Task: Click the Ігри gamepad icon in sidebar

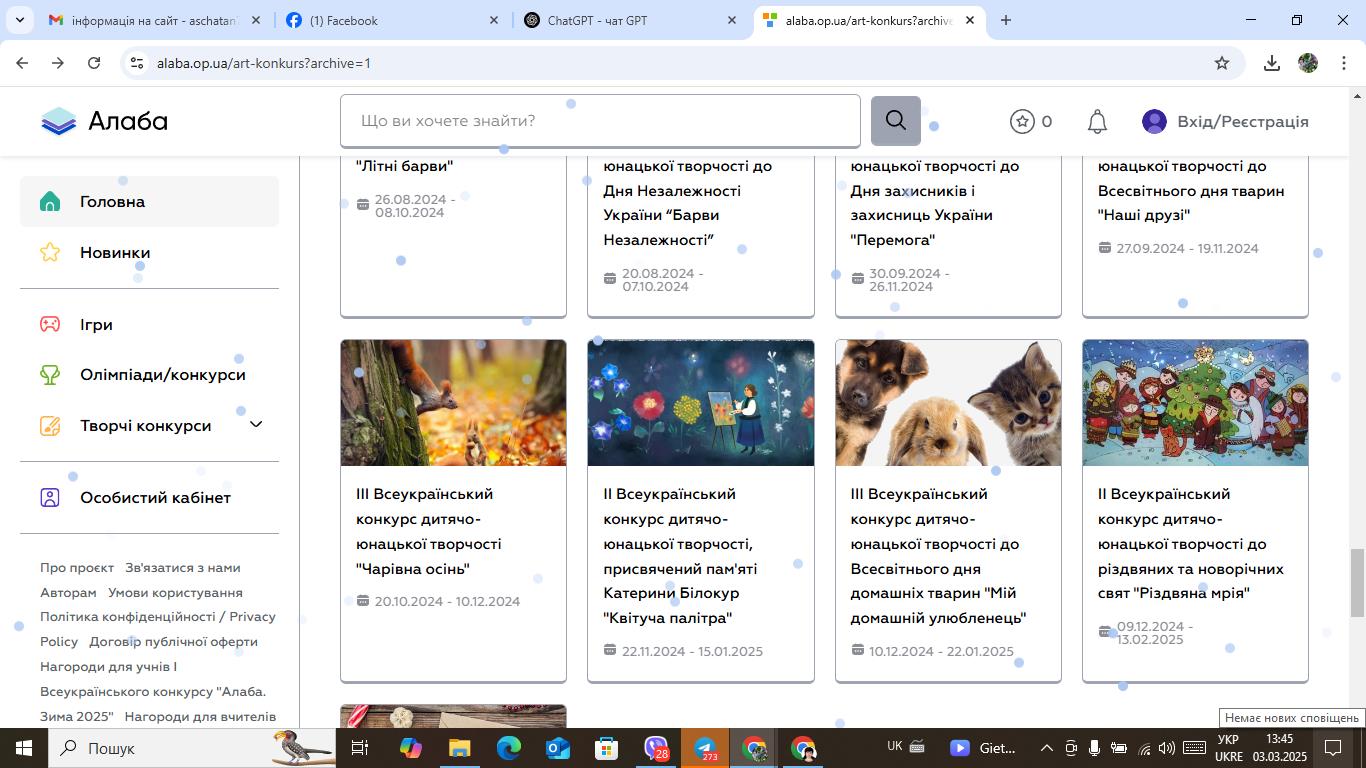Action: click(50, 324)
